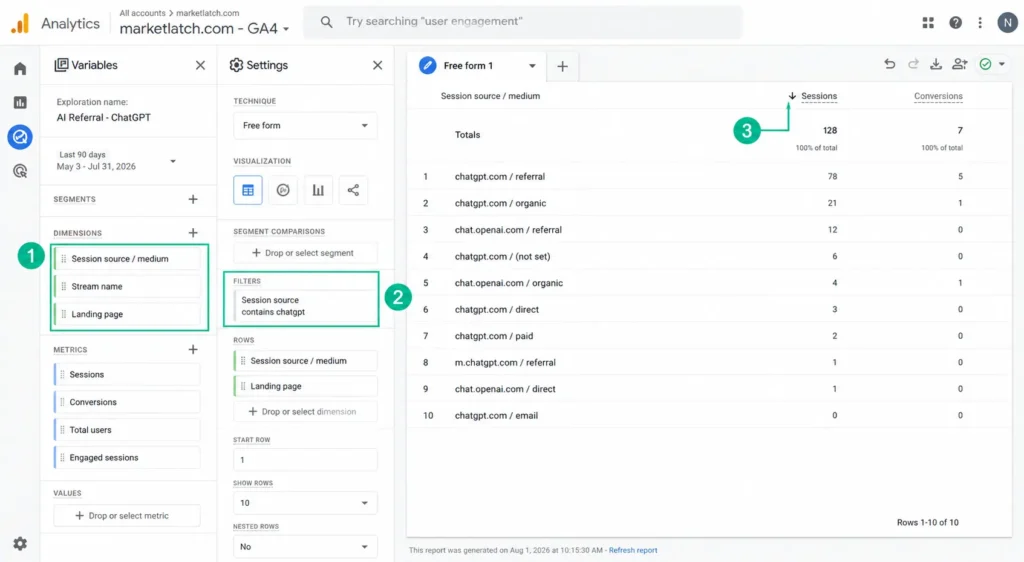Select the Sessions metric chip

(127, 375)
